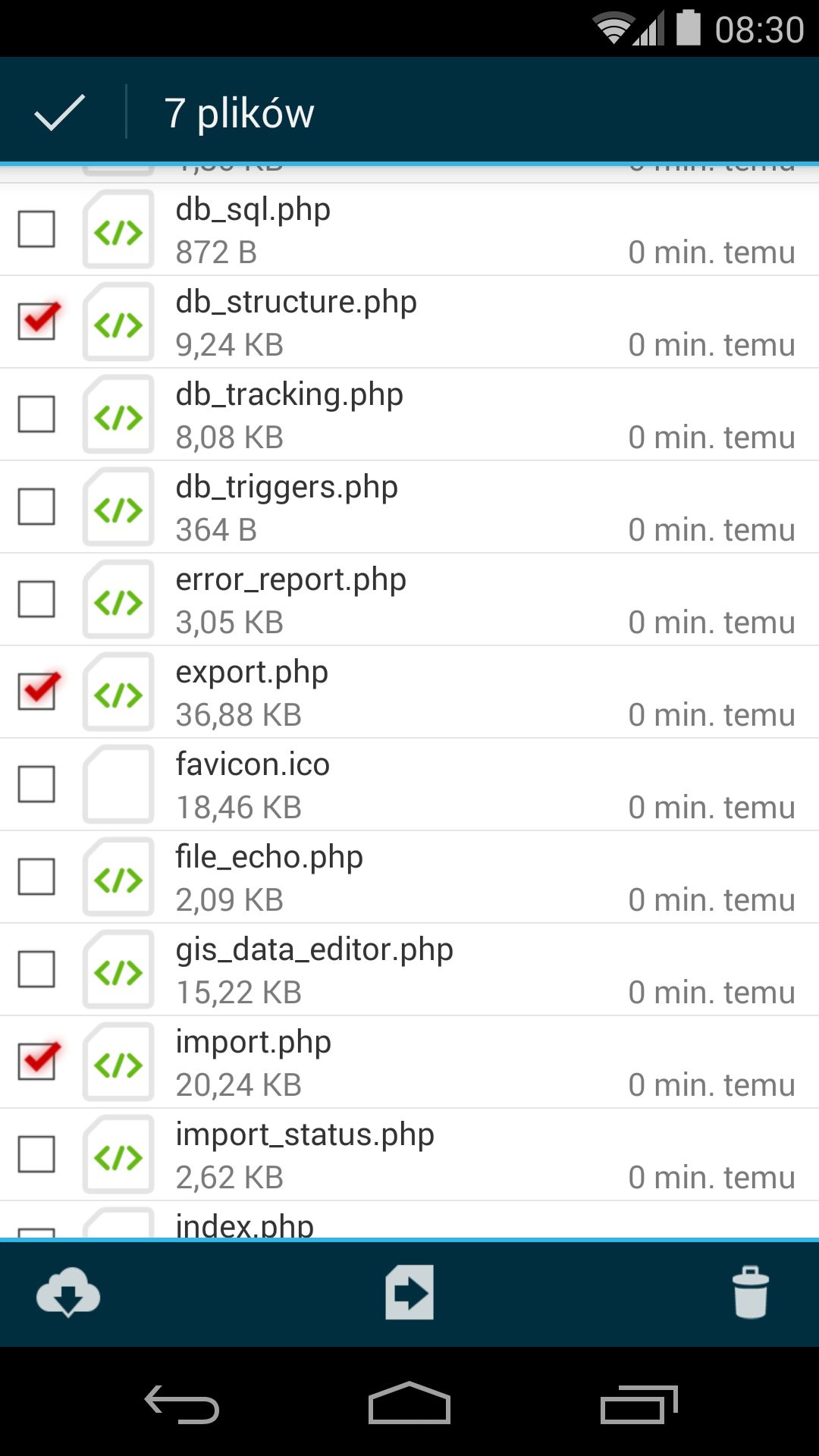
Task: Tap the download from cloud icon
Action: pos(68,1291)
